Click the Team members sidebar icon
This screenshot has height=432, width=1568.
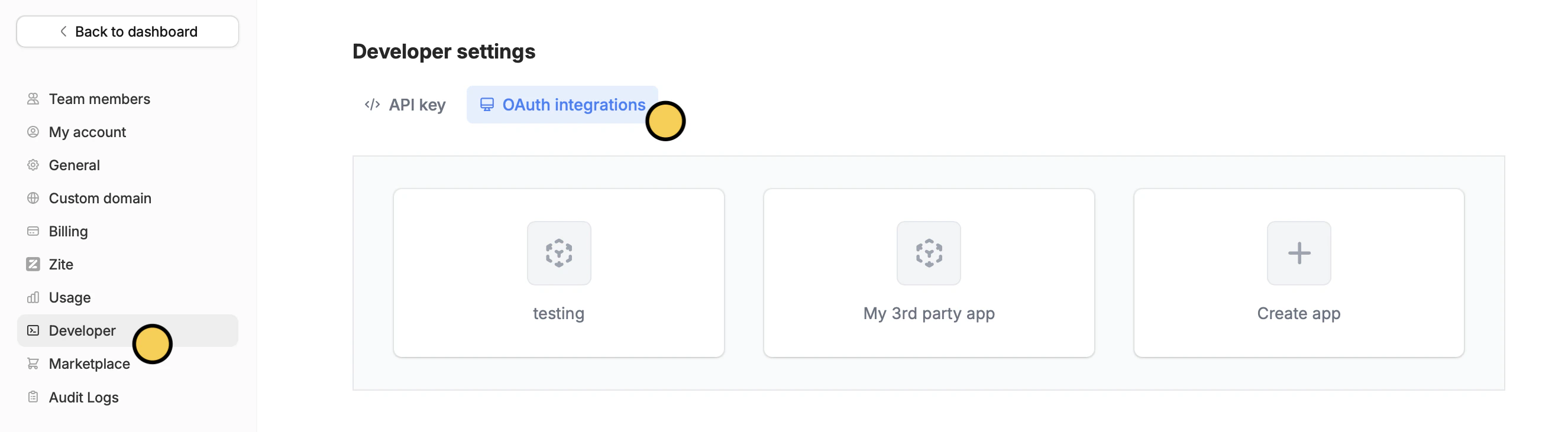coord(33,99)
